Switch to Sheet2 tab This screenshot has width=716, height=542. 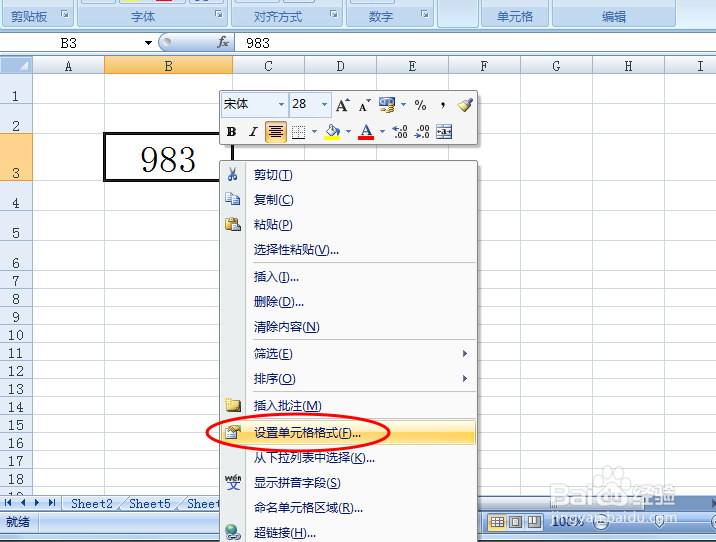pyautogui.click(x=91, y=504)
